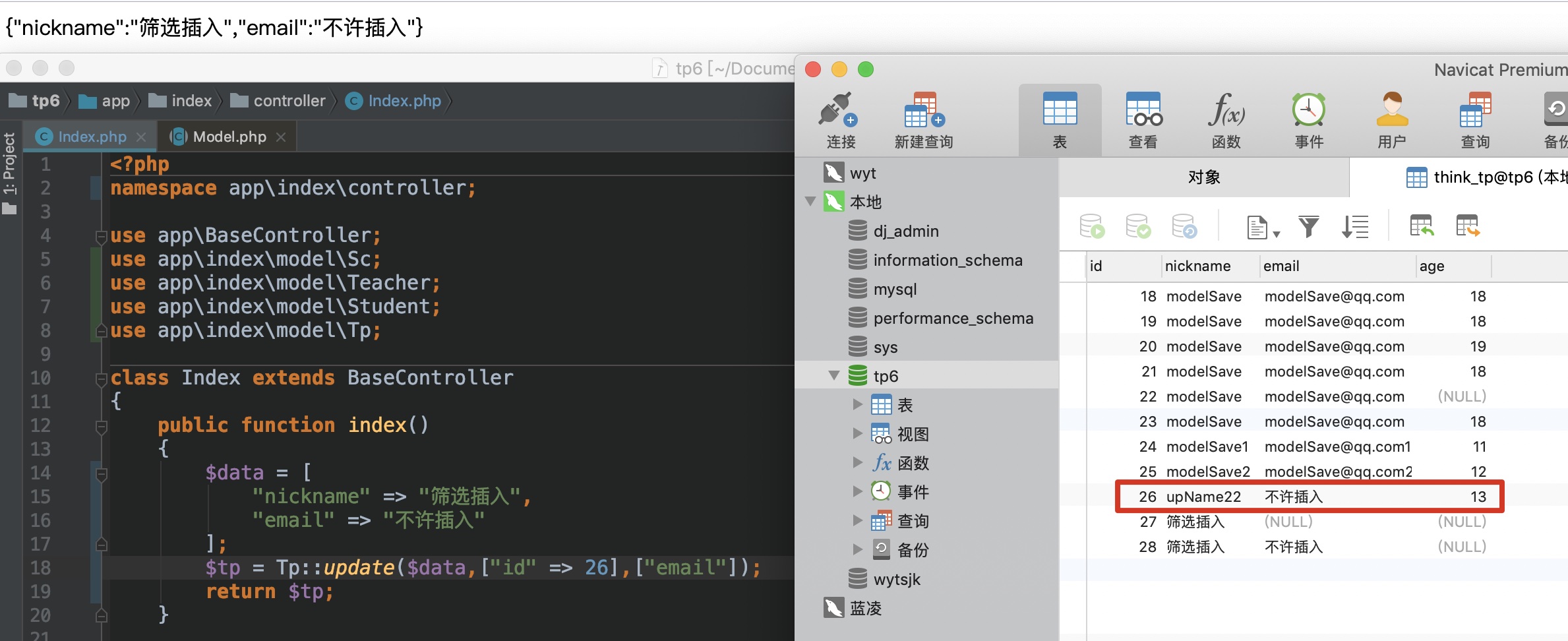
Task: Fold the class Index code block
Action: pyautogui.click(x=102, y=379)
